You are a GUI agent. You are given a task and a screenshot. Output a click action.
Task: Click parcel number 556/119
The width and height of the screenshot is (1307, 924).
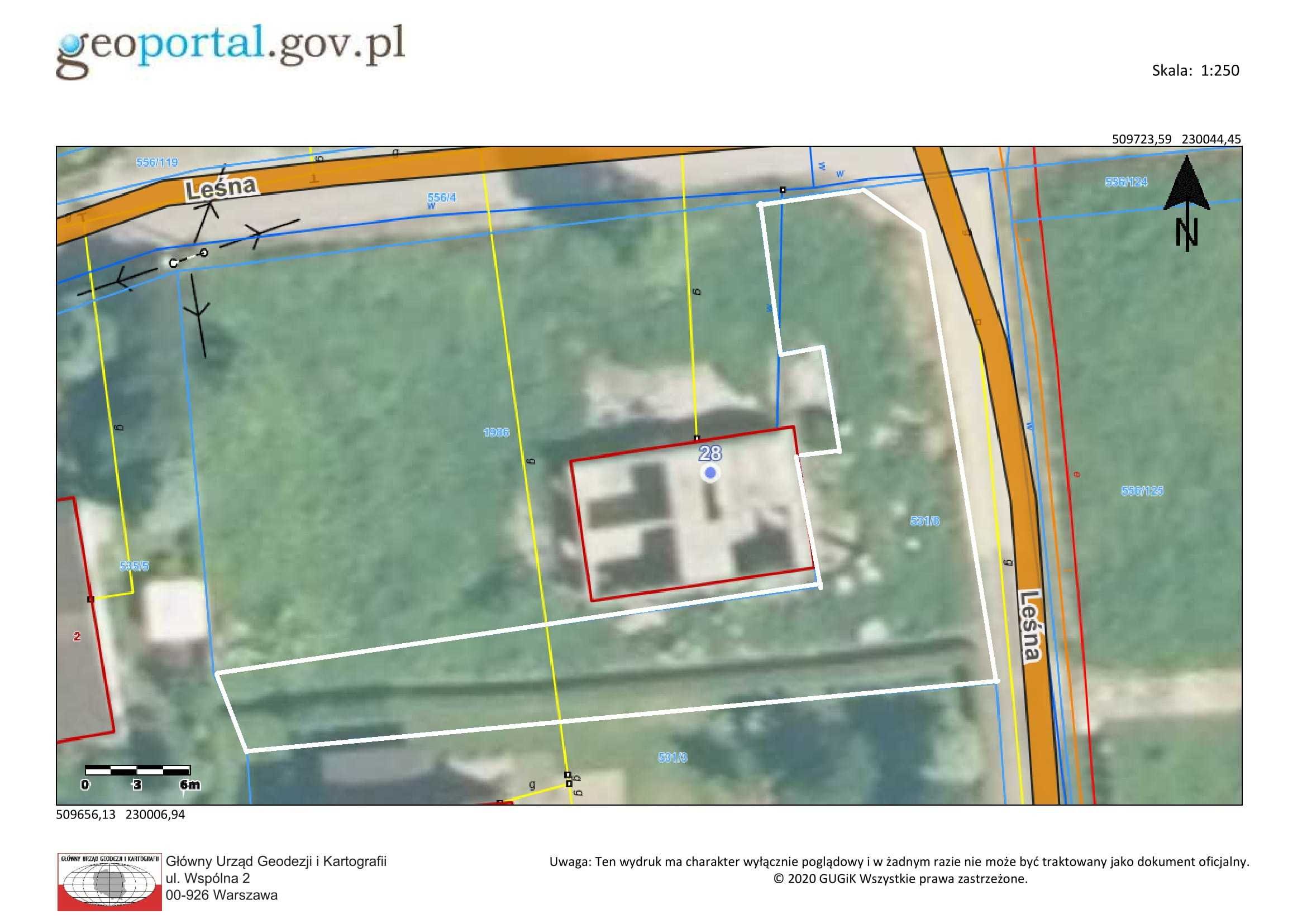pyautogui.click(x=156, y=162)
